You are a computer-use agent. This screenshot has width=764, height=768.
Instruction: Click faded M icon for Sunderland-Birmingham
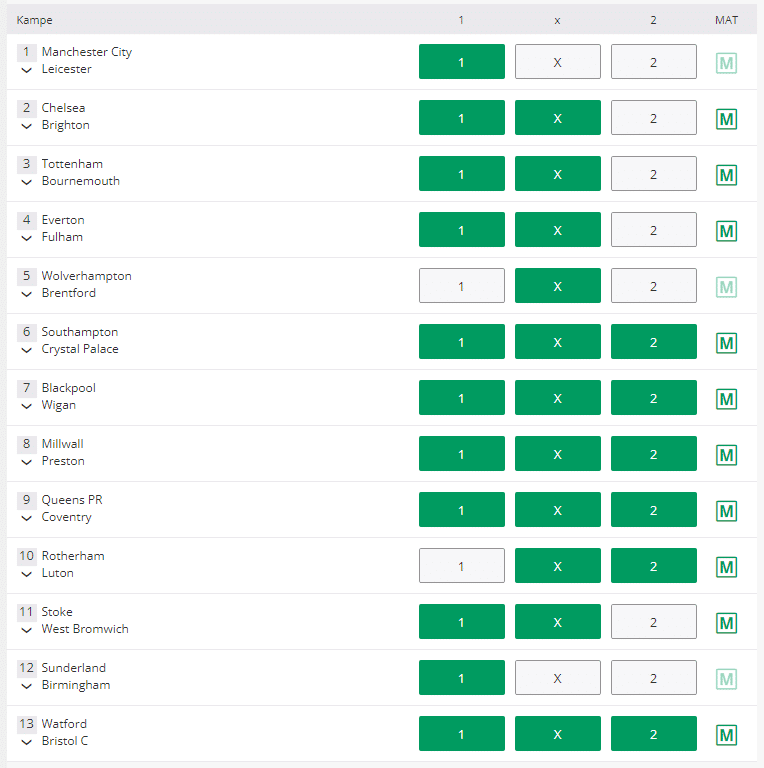pos(727,679)
